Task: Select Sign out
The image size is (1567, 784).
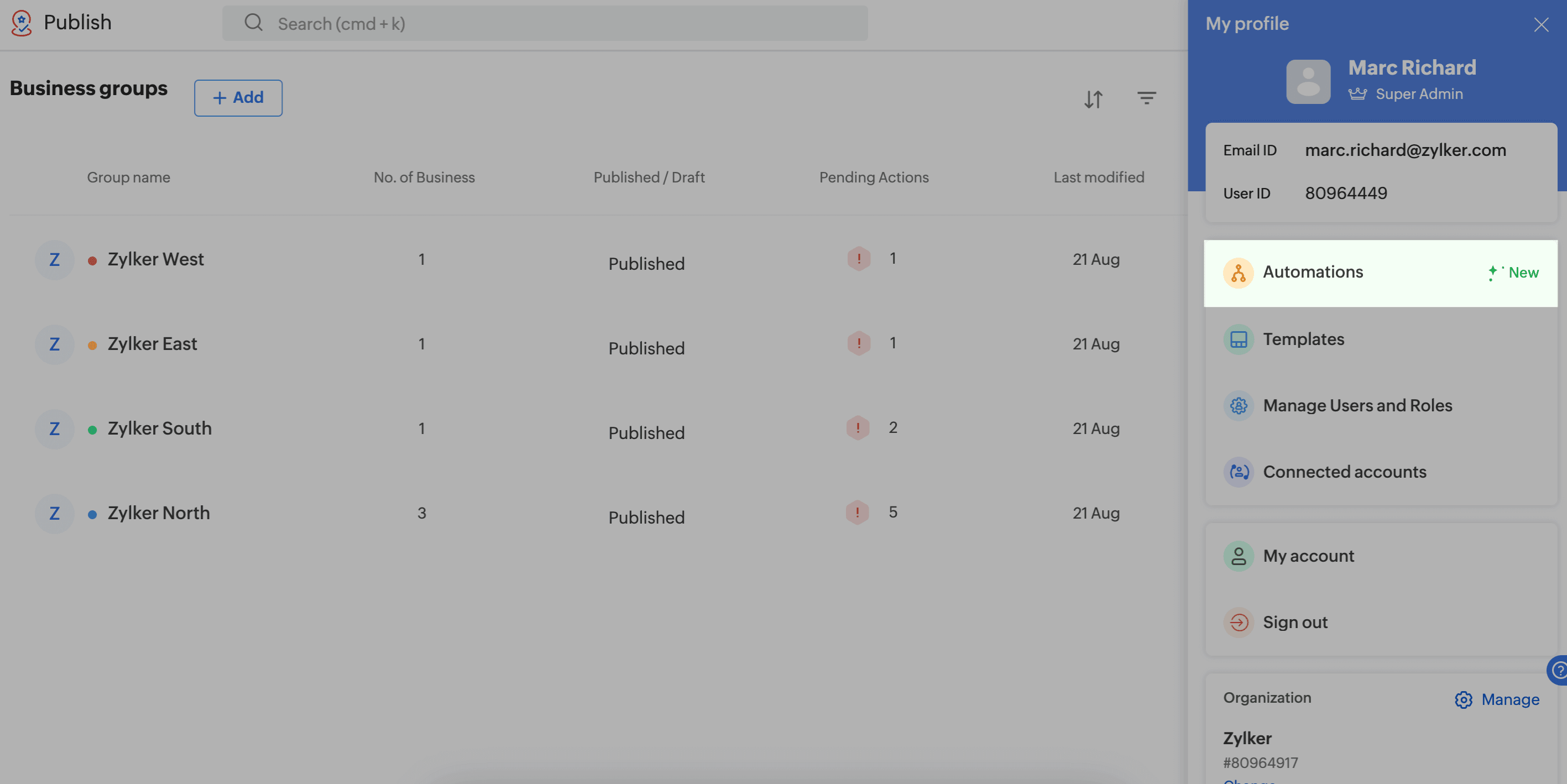Action: click(x=1380, y=622)
